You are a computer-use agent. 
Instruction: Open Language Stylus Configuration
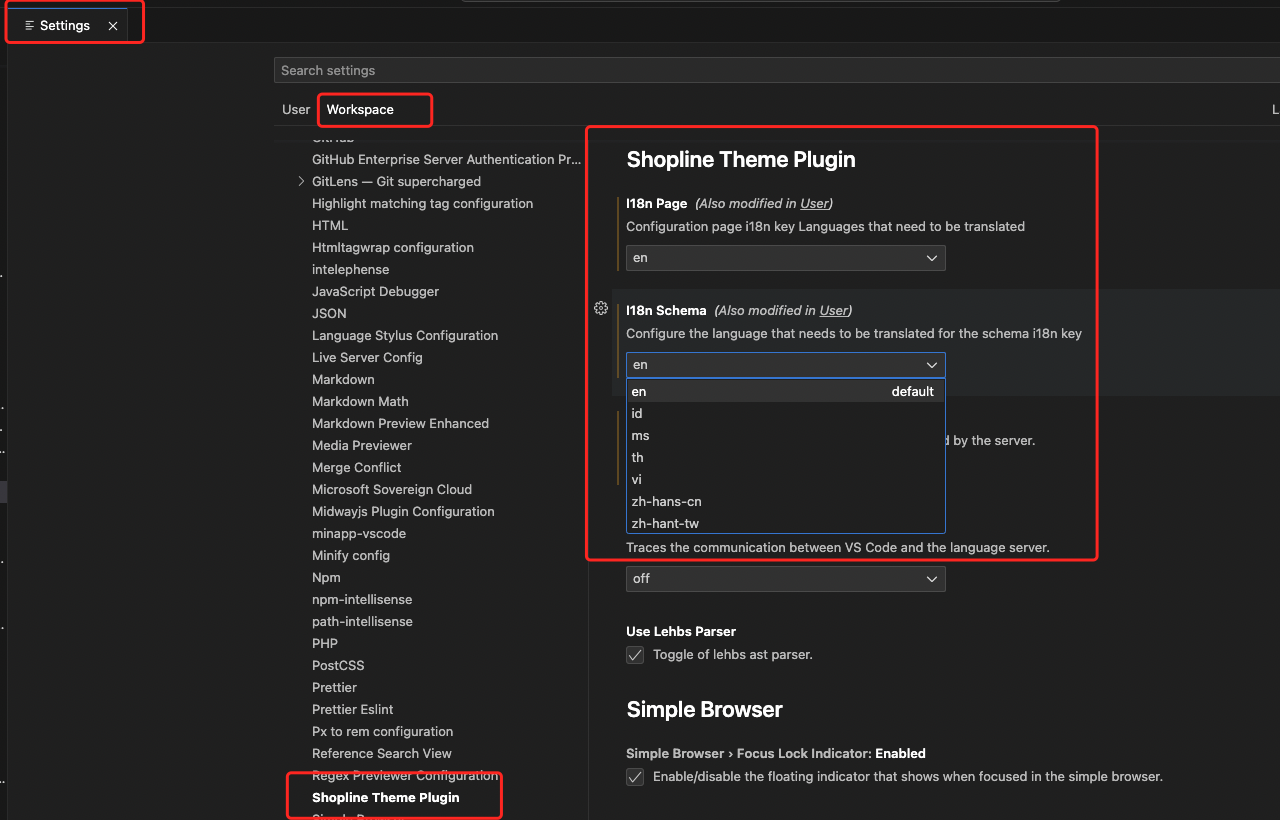pyautogui.click(x=405, y=335)
